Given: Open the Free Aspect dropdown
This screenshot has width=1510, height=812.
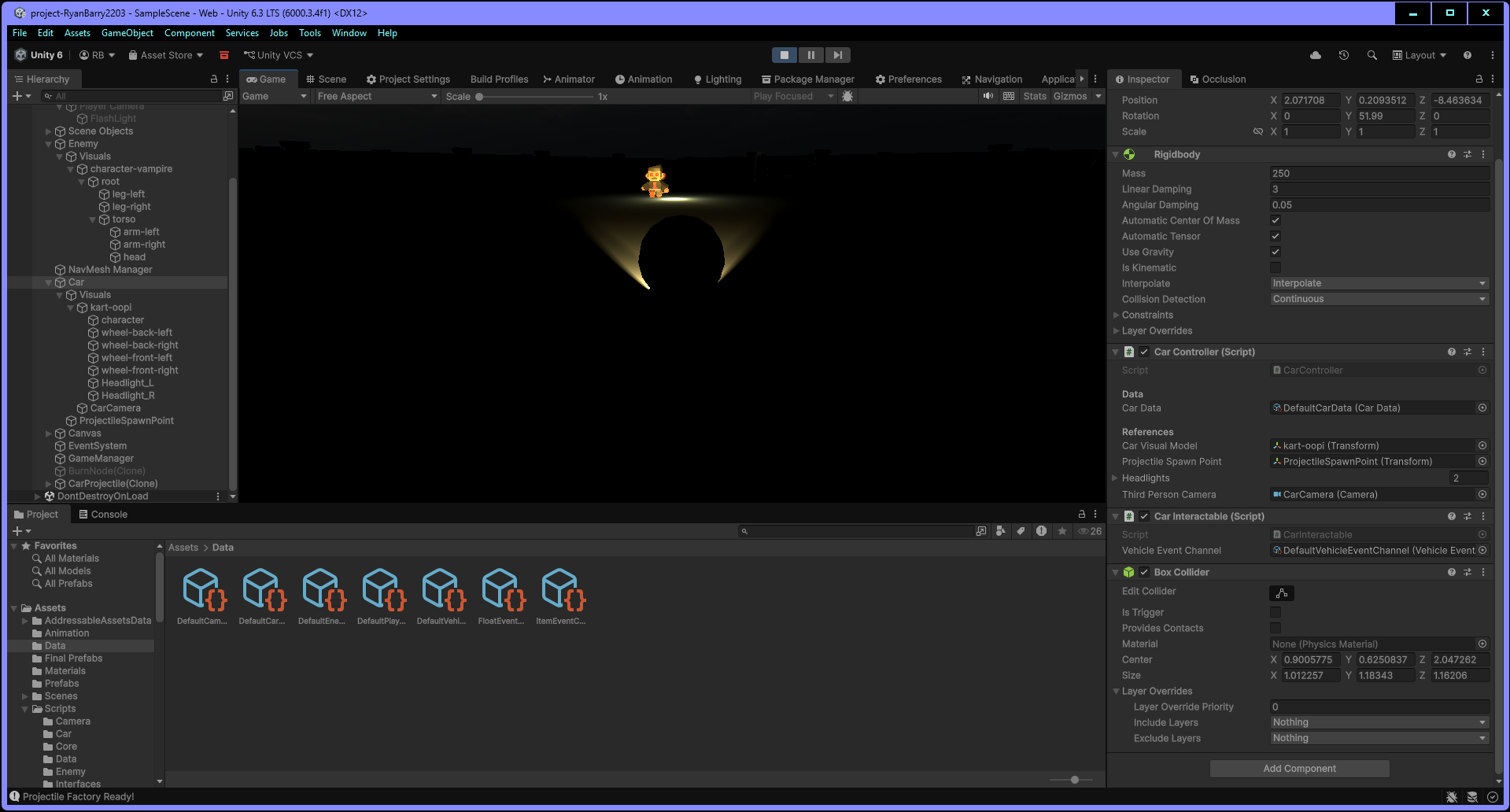Looking at the screenshot, I should coord(376,96).
